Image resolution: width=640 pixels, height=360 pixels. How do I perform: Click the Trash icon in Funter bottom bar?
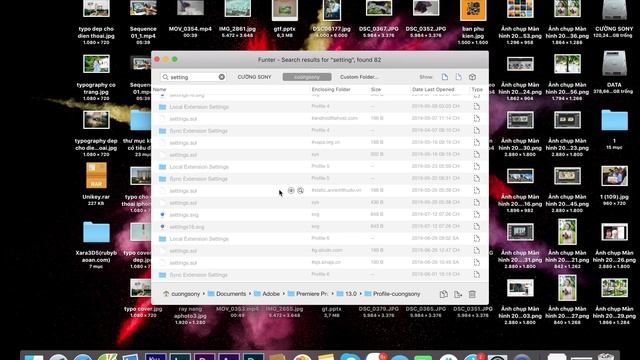click(x=472, y=294)
